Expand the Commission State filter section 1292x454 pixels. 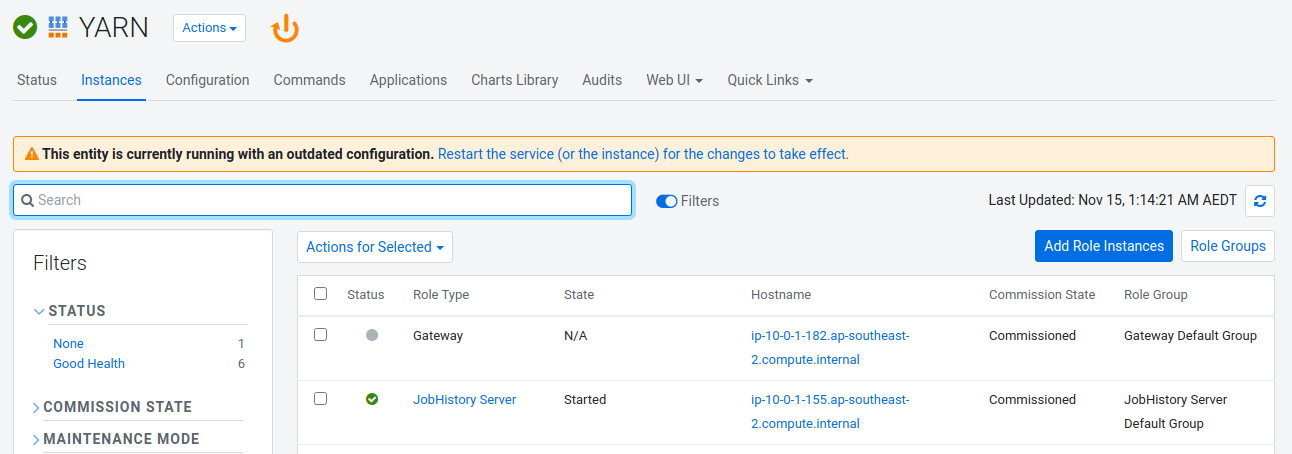coord(117,407)
